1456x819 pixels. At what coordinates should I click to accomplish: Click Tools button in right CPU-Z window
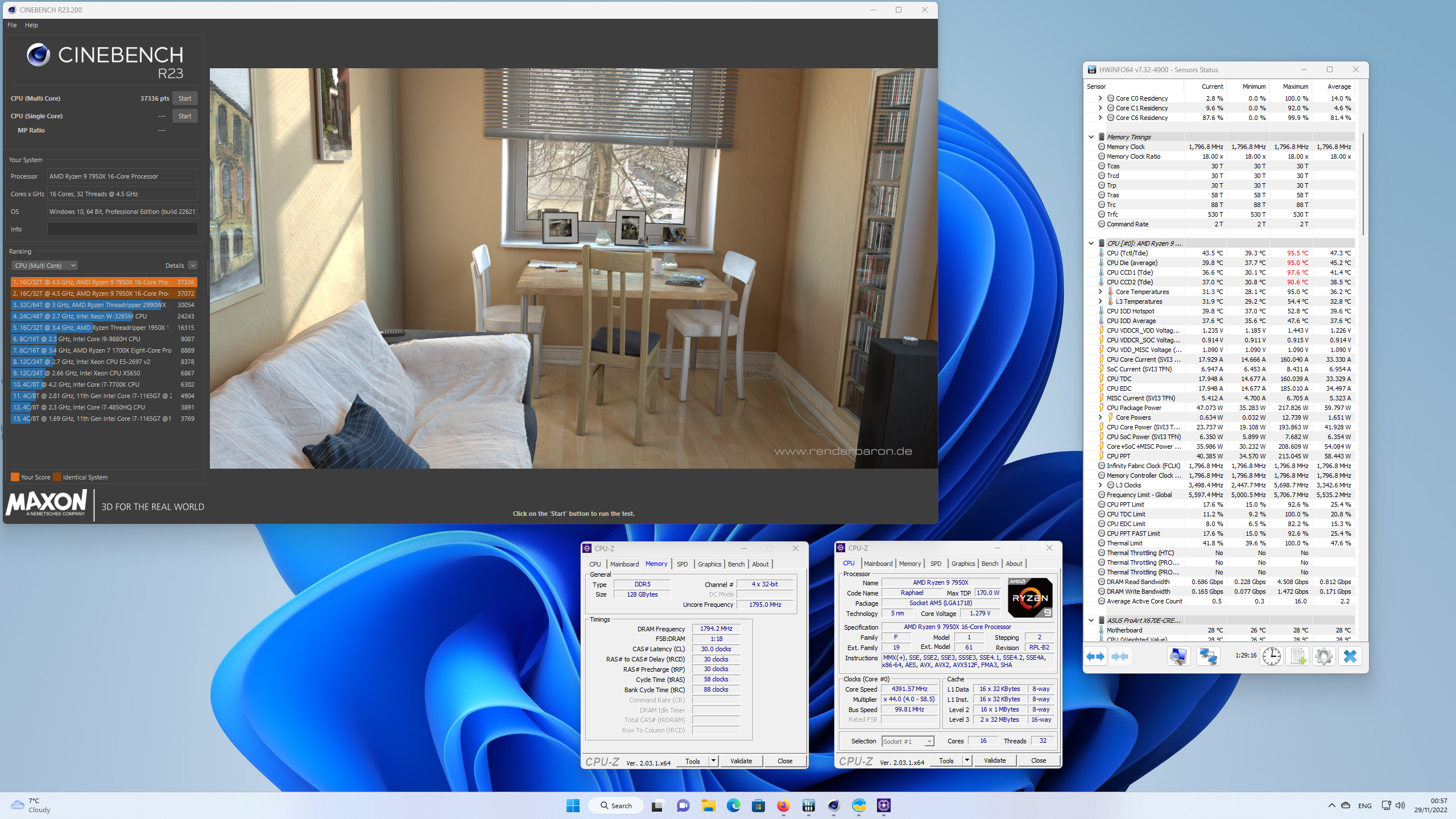946,760
